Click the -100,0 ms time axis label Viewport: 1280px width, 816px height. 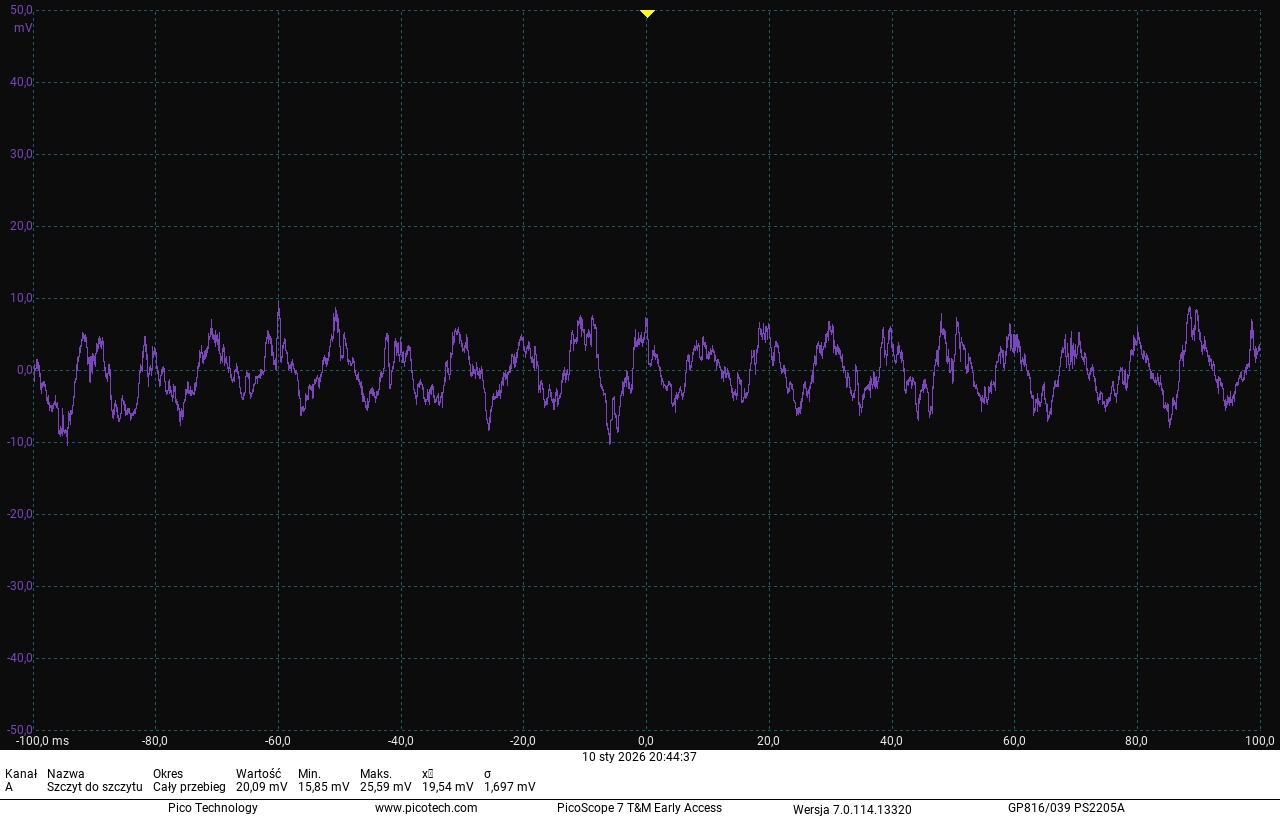[42, 741]
